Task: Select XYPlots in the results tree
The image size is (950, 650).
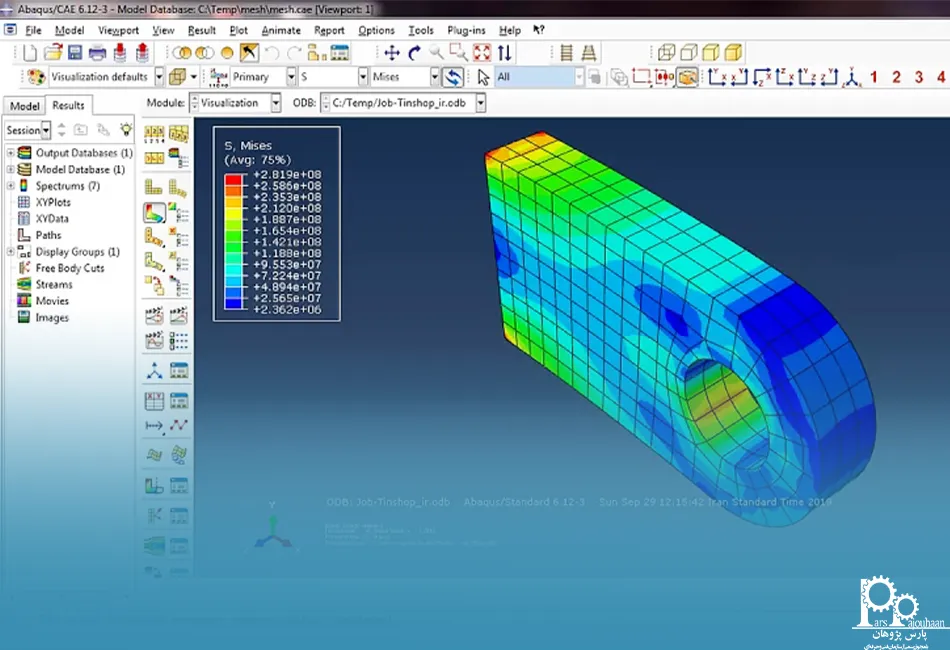Action: point(54,202)
